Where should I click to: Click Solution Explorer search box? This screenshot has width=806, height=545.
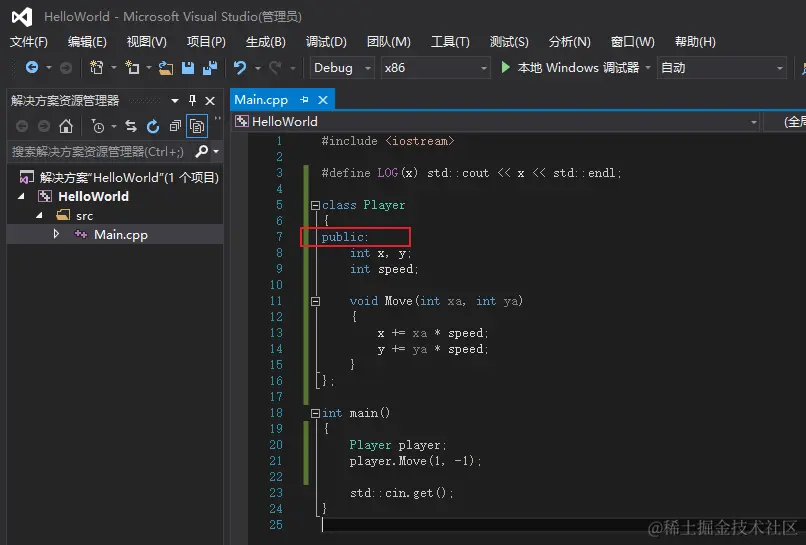pos(100,152)
